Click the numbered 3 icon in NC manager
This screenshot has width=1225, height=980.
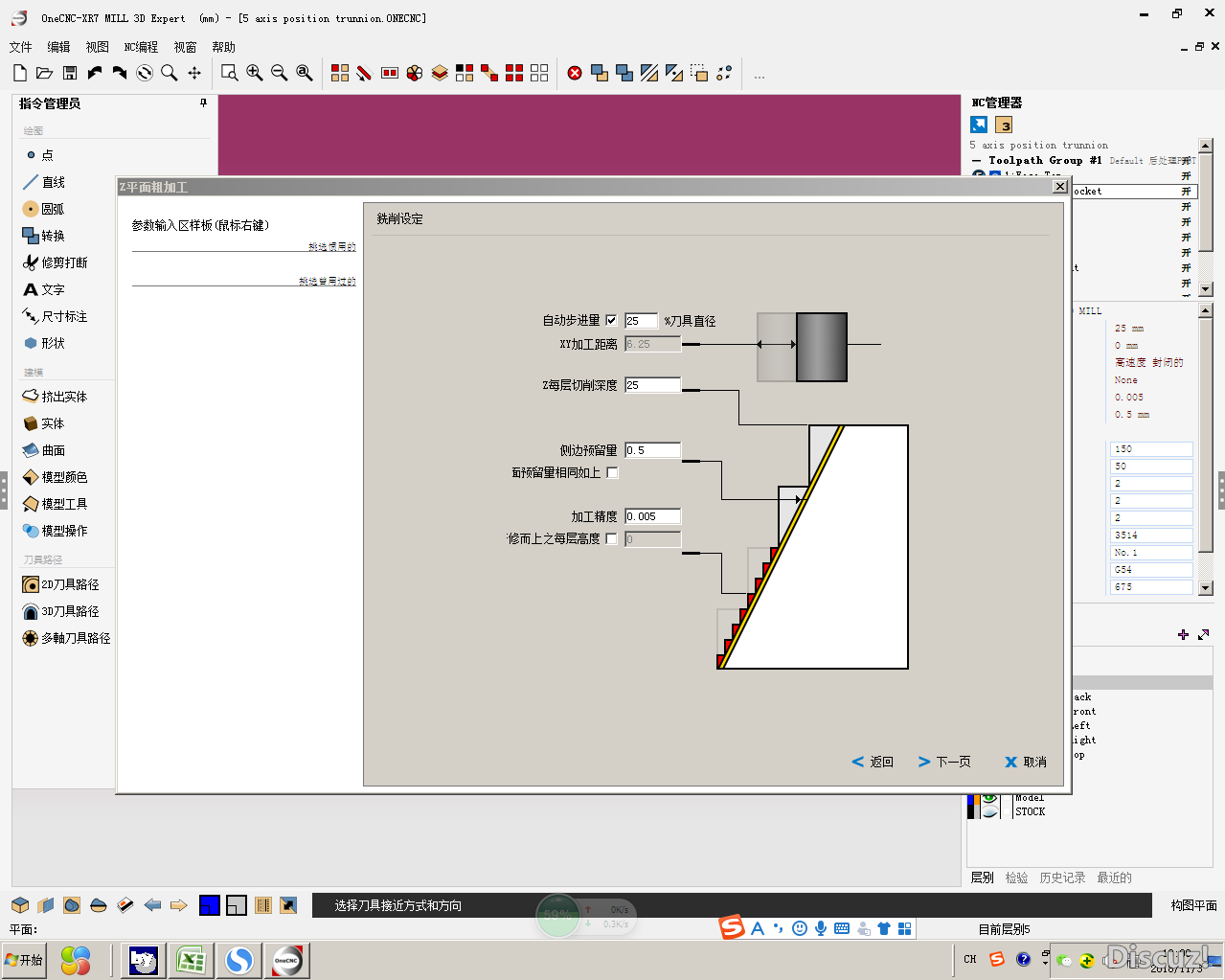point(1003,125)
